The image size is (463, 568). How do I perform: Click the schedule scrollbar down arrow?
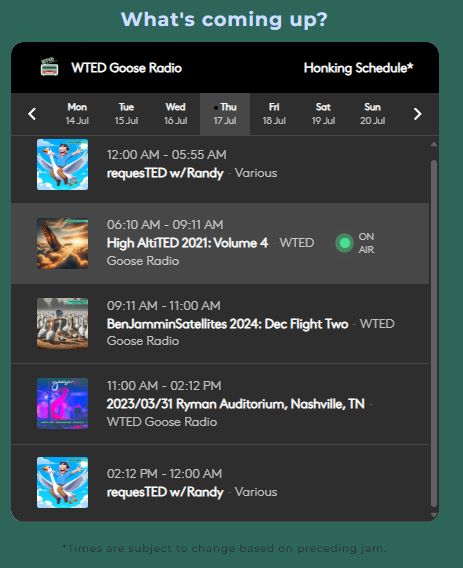434,515
